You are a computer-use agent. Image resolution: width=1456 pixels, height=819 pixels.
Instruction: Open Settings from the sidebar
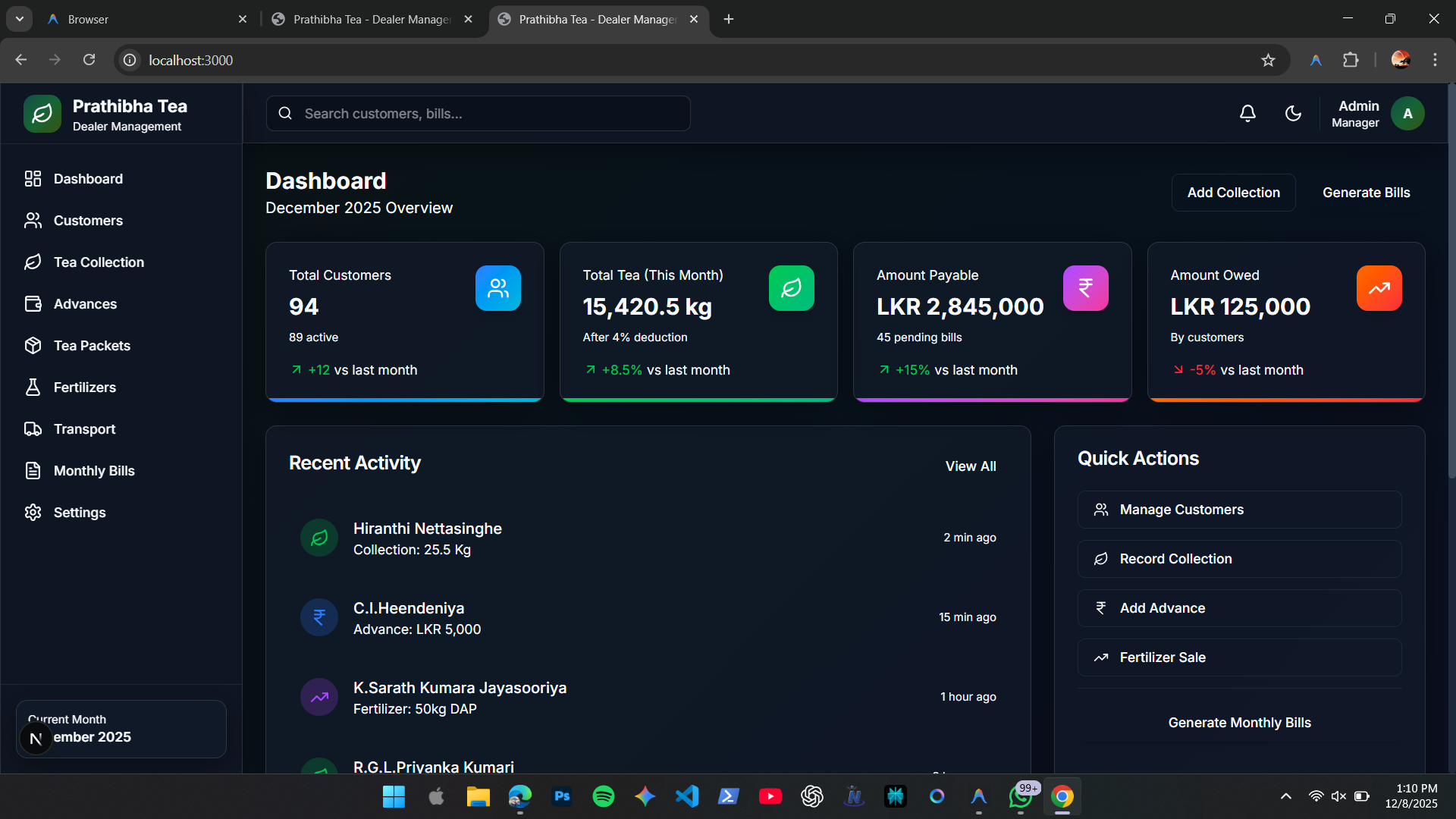tap(79, 513)
